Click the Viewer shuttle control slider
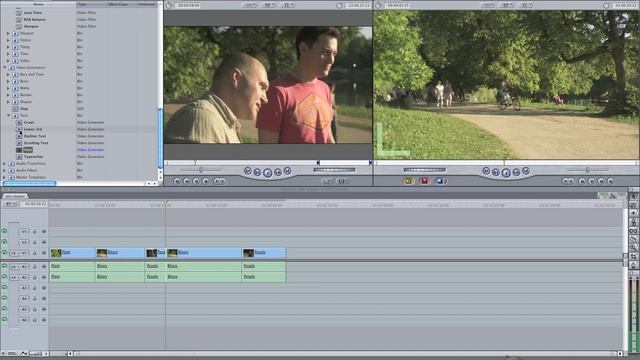Image resolution: width=640 pixels, height=360 pixels. [200, 170]
